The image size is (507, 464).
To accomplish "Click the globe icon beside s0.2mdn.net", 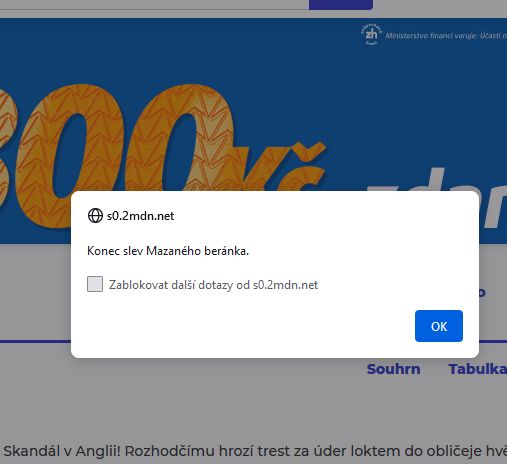I will [x=95, y=215].
